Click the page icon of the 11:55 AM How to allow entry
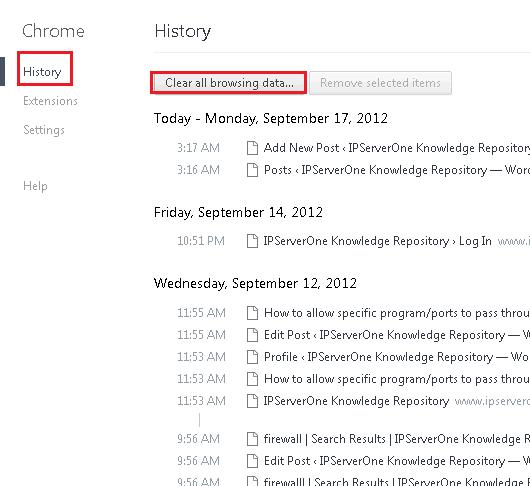The image size is (530, 486). [252, 313]
